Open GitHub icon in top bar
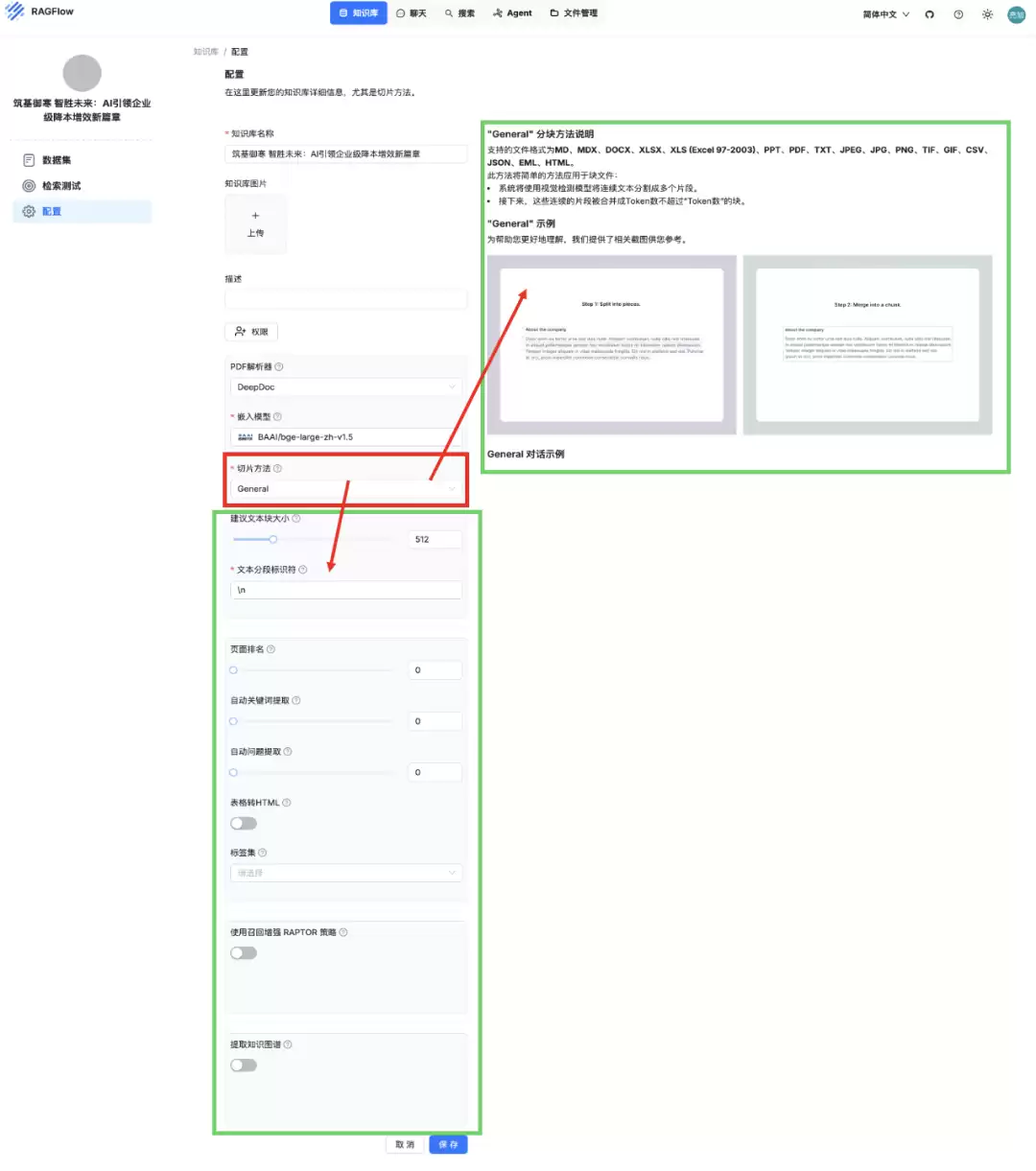The image size is (1036, 1171). (x=930, y=14)
